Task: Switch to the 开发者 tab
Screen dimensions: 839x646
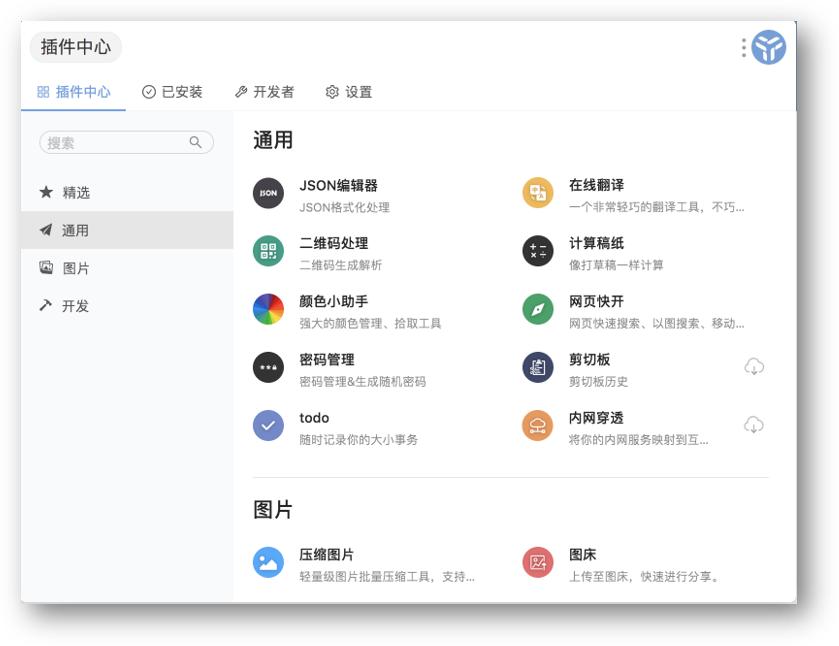Action: (x=267, y=92)
